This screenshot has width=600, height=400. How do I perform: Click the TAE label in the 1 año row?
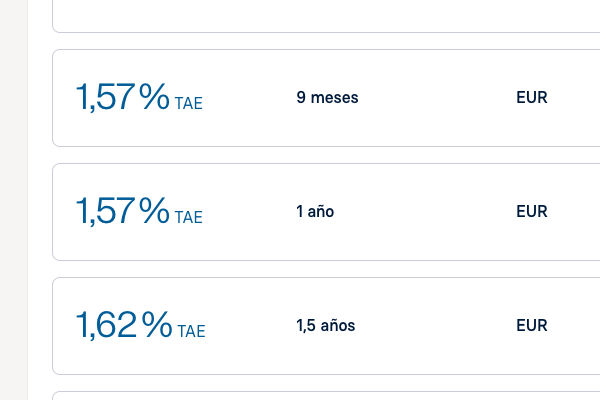click(x=188, y=217)
